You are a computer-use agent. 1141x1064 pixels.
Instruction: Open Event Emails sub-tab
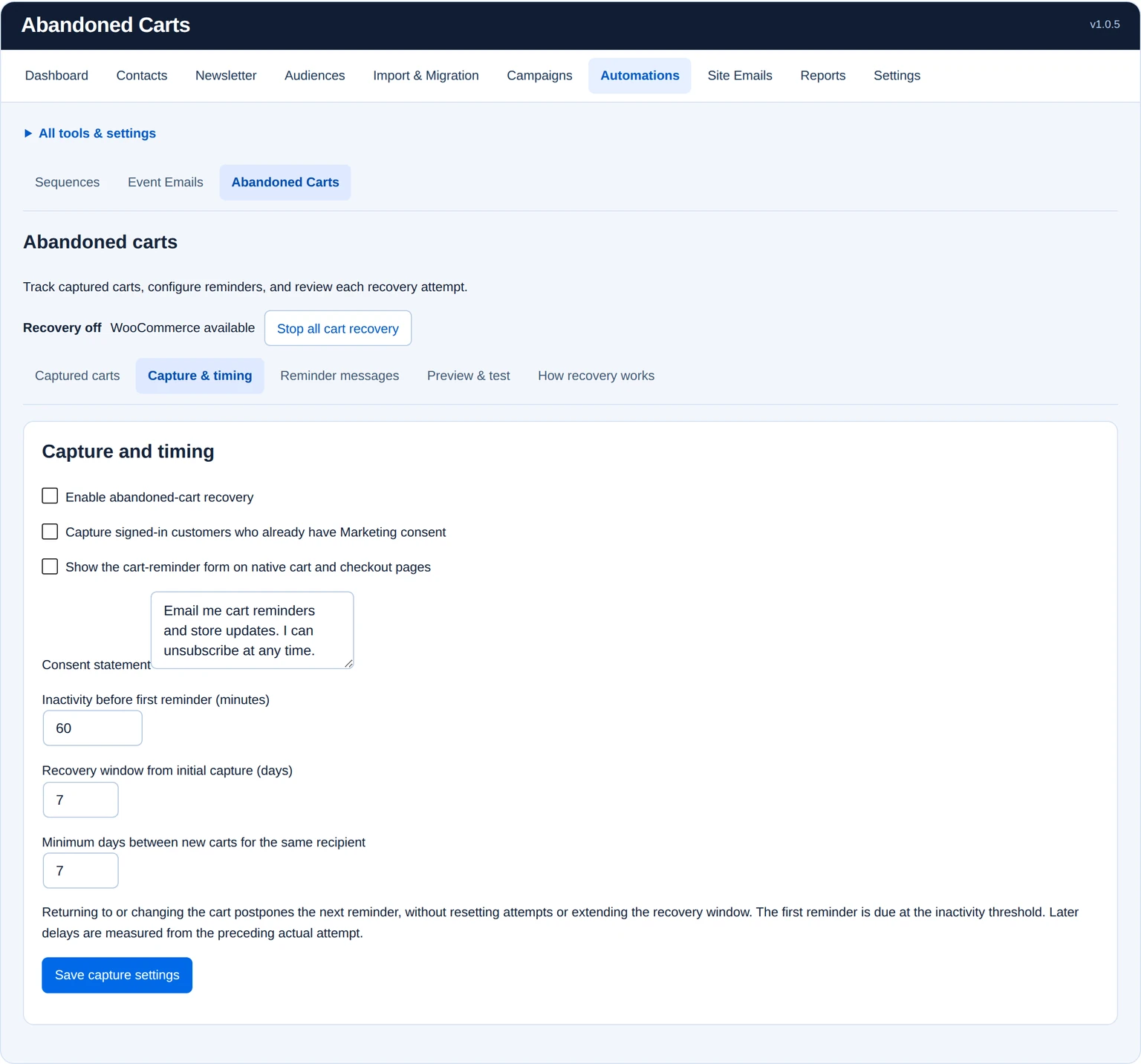[166, 183]
